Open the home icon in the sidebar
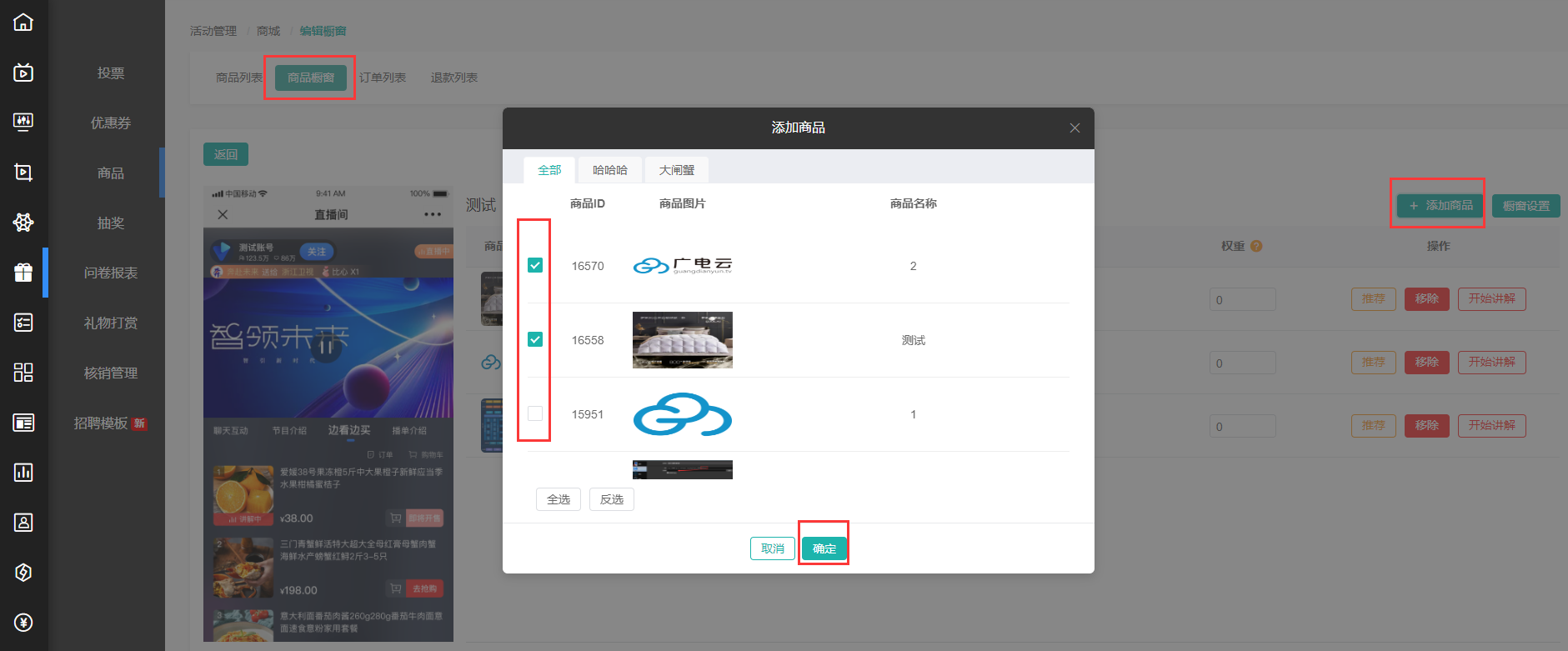Viewport: 1568px width, 651px height. (23, 23)
